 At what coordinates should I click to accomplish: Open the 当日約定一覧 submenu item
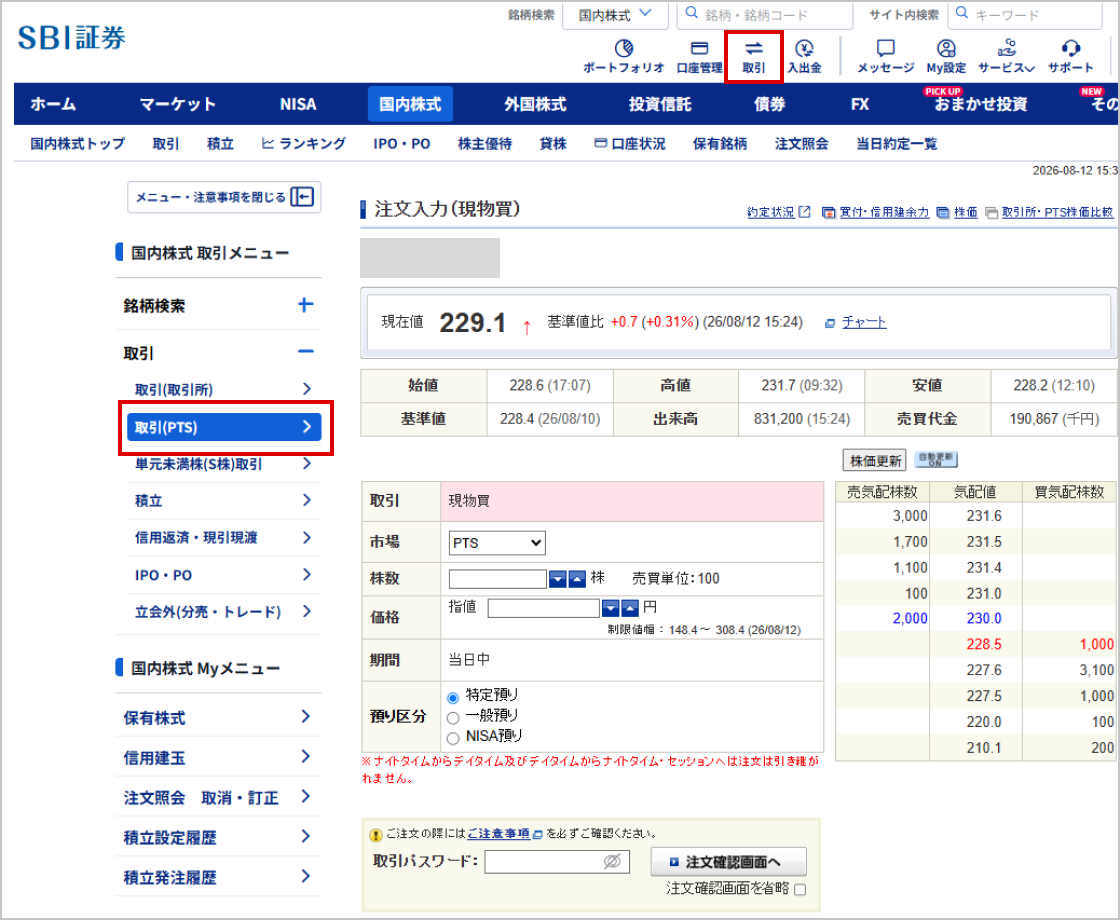point(896,144)
